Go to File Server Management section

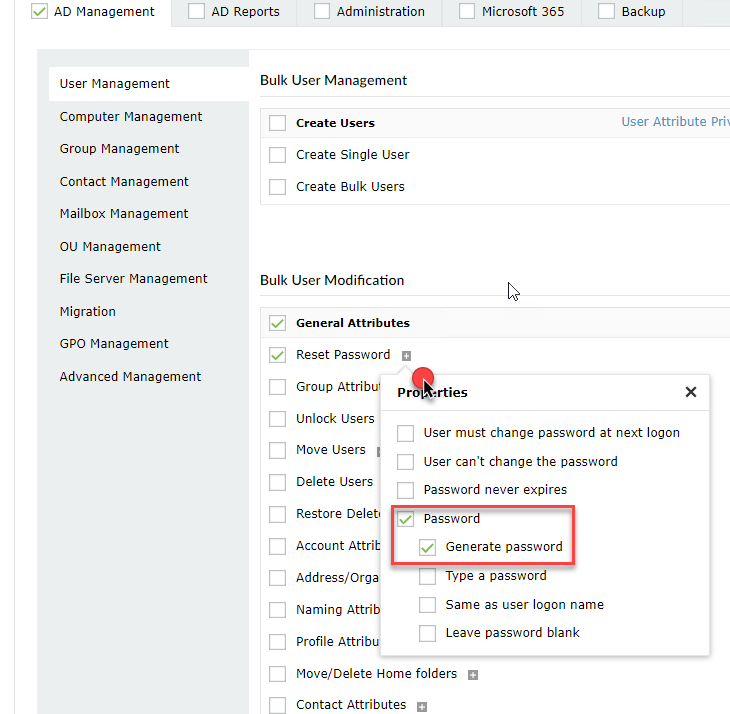pos(133,279)
